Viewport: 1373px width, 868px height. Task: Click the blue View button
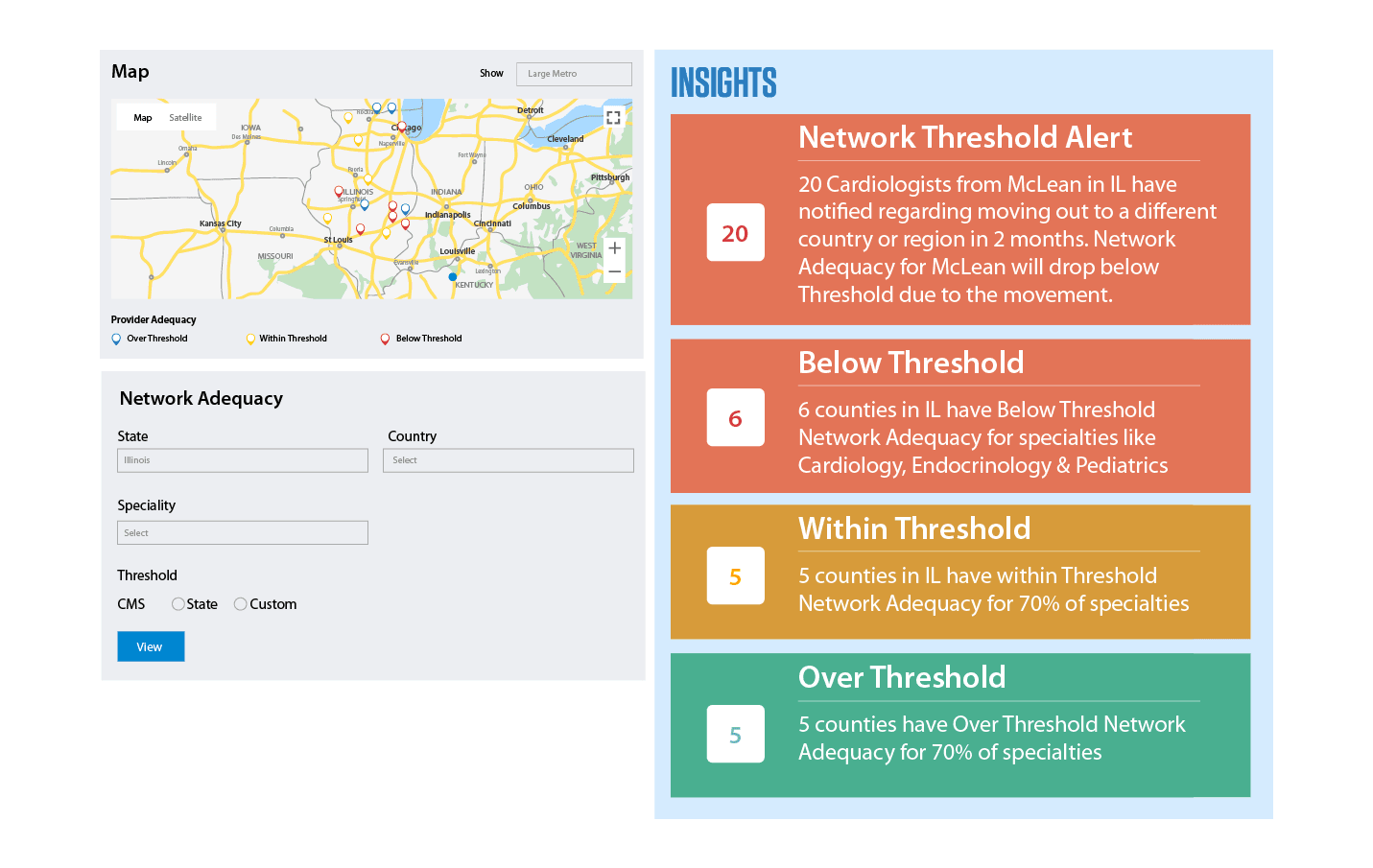[151, 646]
